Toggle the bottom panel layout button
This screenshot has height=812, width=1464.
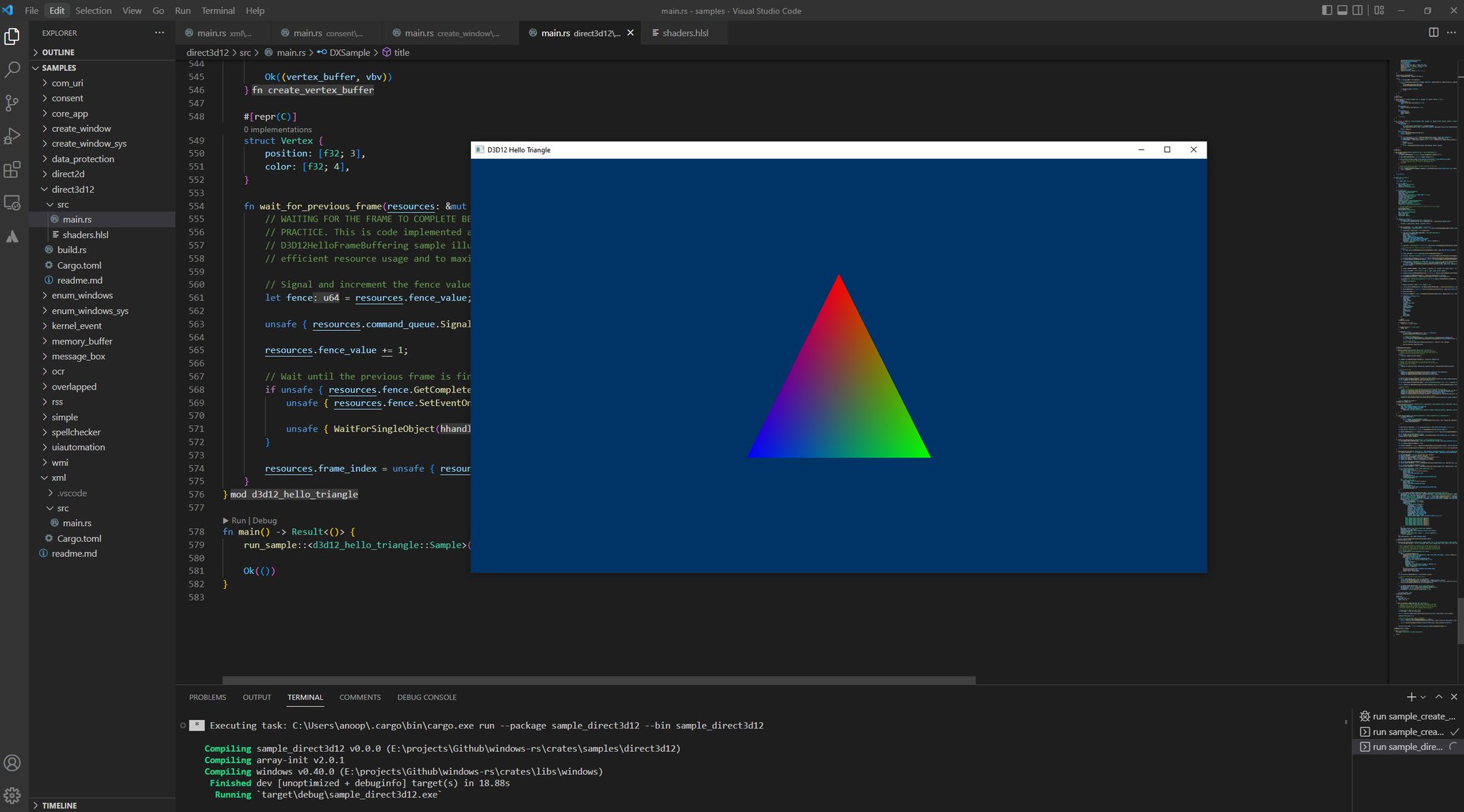[x=1342, y=10]
